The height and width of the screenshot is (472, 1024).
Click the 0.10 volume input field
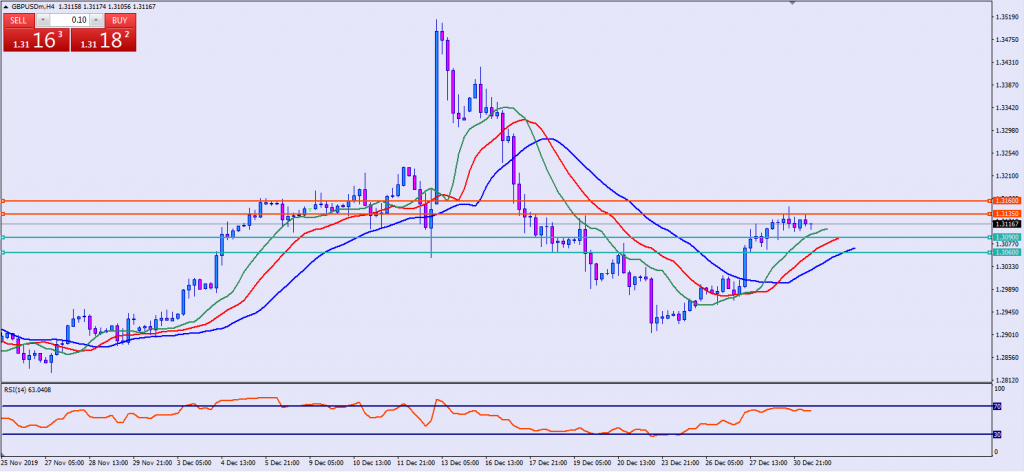(x=69, y=20)
